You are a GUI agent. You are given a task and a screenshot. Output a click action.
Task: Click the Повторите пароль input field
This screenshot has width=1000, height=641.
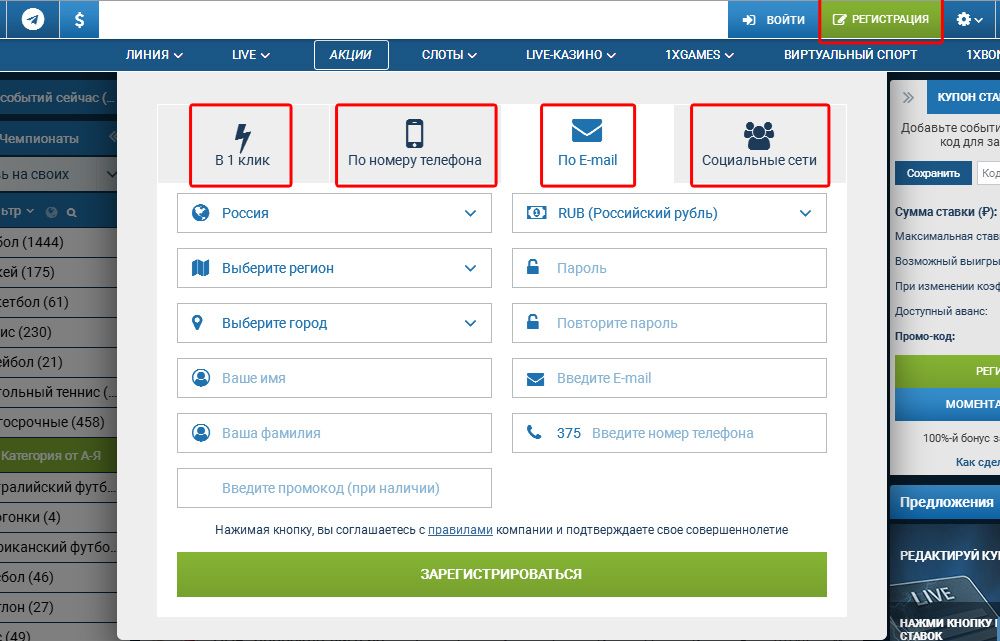click(669, 323)
